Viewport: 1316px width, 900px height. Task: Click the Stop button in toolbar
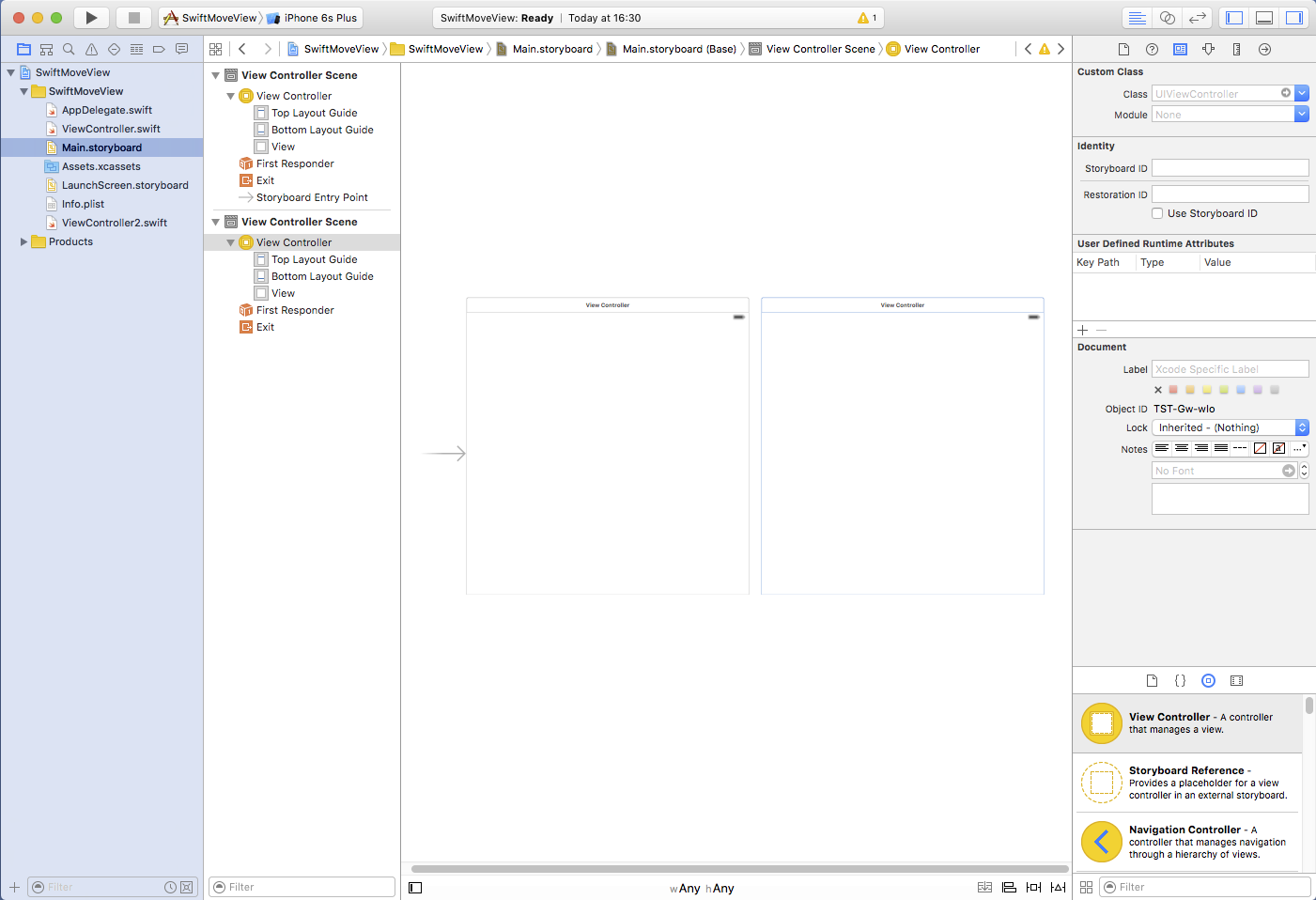pyautogui.click(x=133, y=18)
